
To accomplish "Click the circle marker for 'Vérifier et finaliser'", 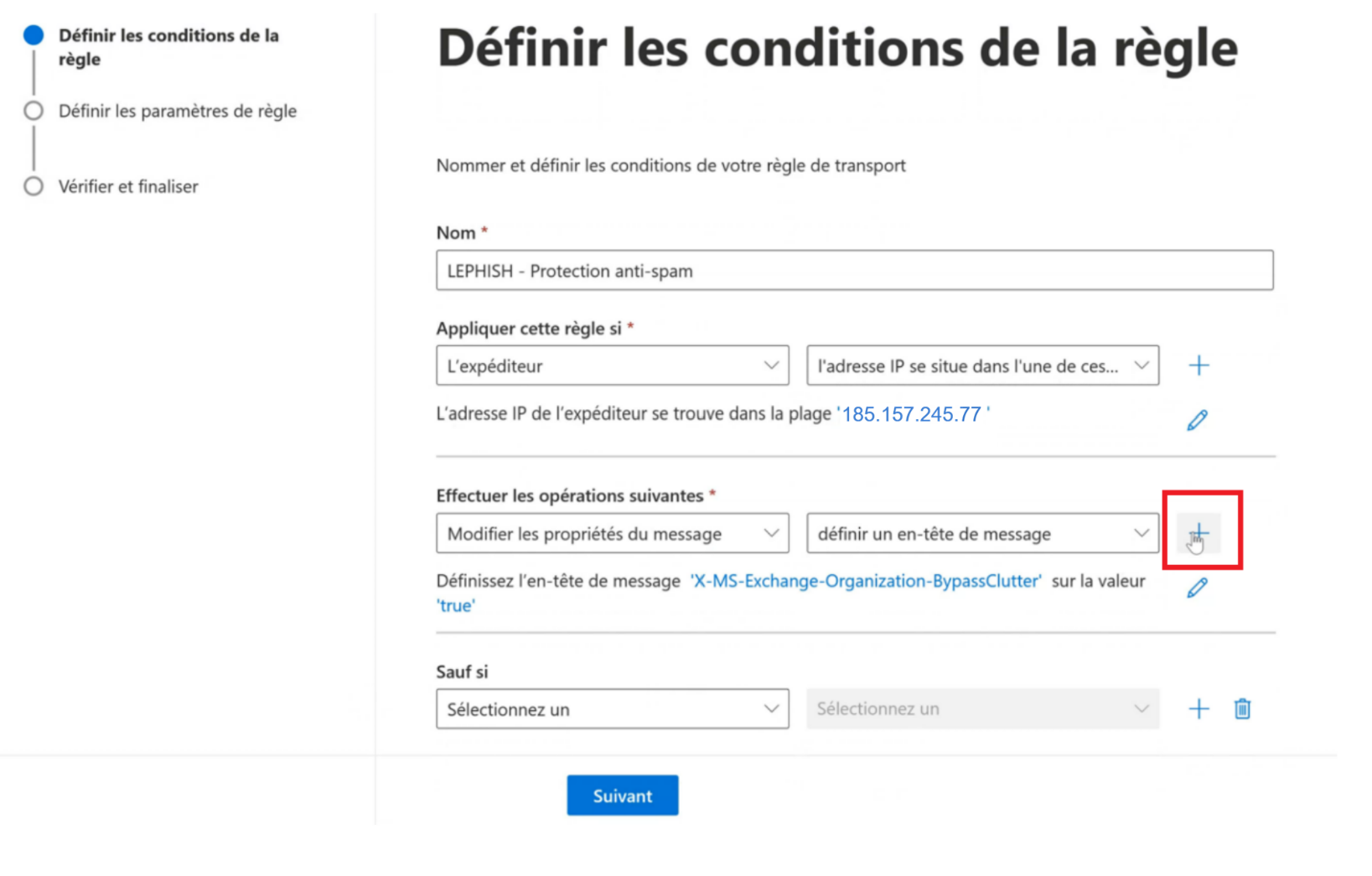I will point(34,186).
